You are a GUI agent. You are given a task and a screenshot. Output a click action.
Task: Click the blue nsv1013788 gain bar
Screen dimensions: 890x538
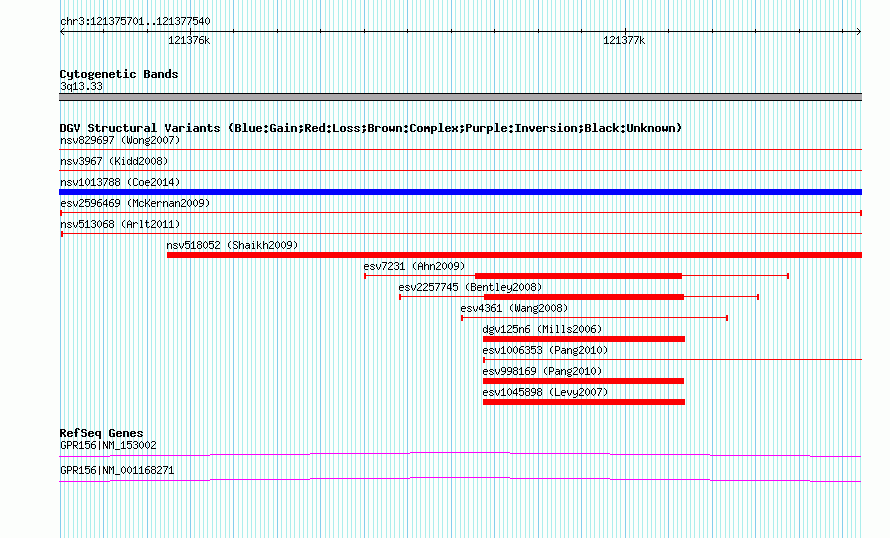click(x=460, y=192)
